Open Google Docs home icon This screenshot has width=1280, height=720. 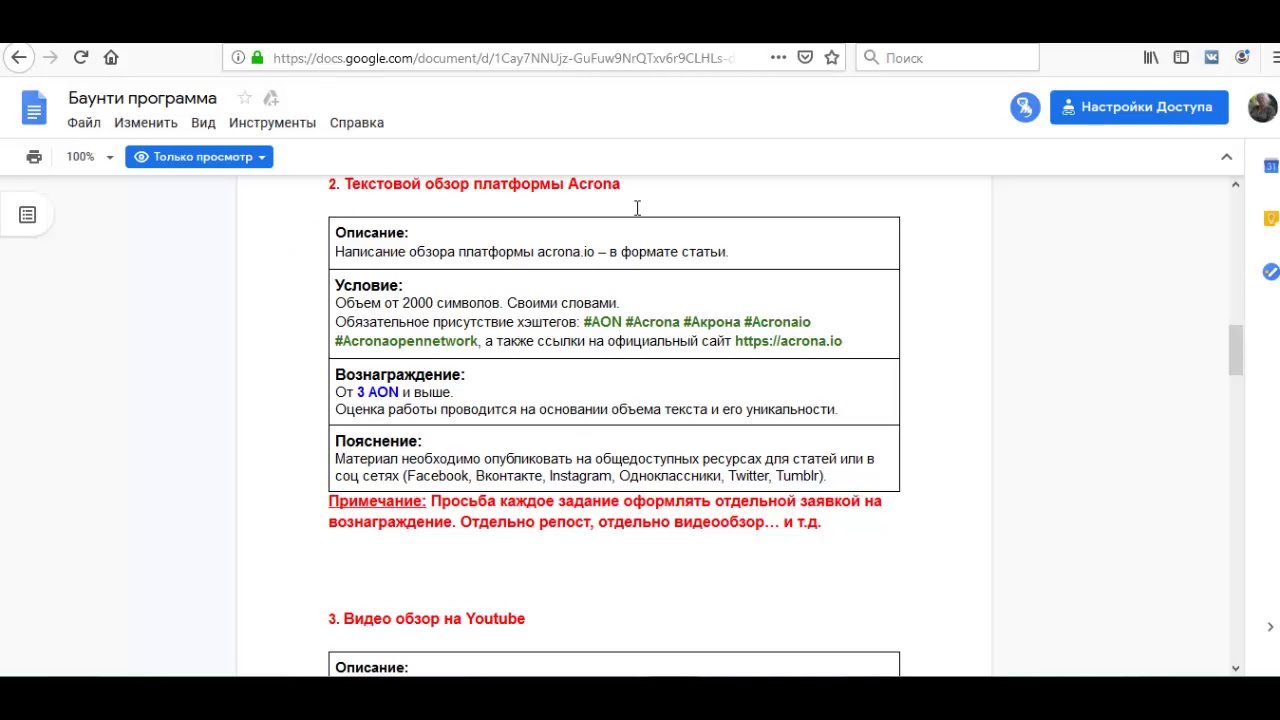[x=34, y=108]
